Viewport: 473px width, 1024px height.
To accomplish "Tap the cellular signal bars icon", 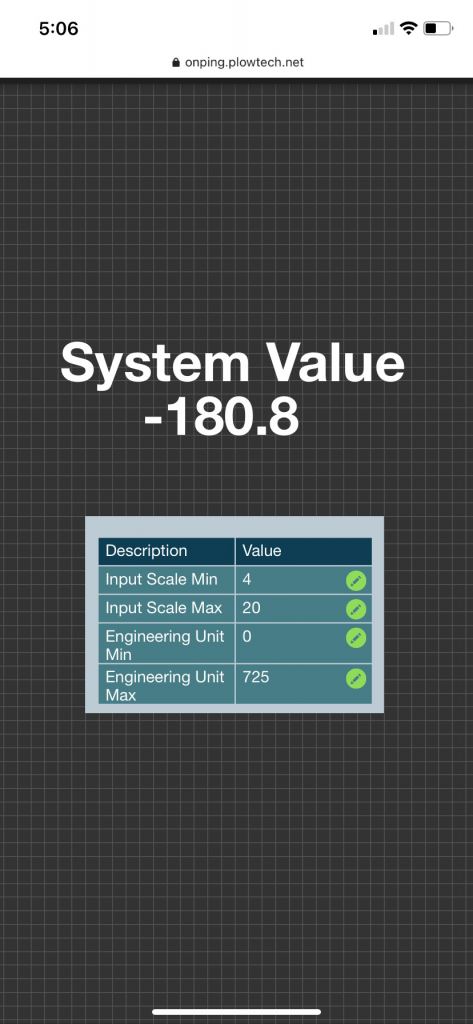I will click(383, 28).
